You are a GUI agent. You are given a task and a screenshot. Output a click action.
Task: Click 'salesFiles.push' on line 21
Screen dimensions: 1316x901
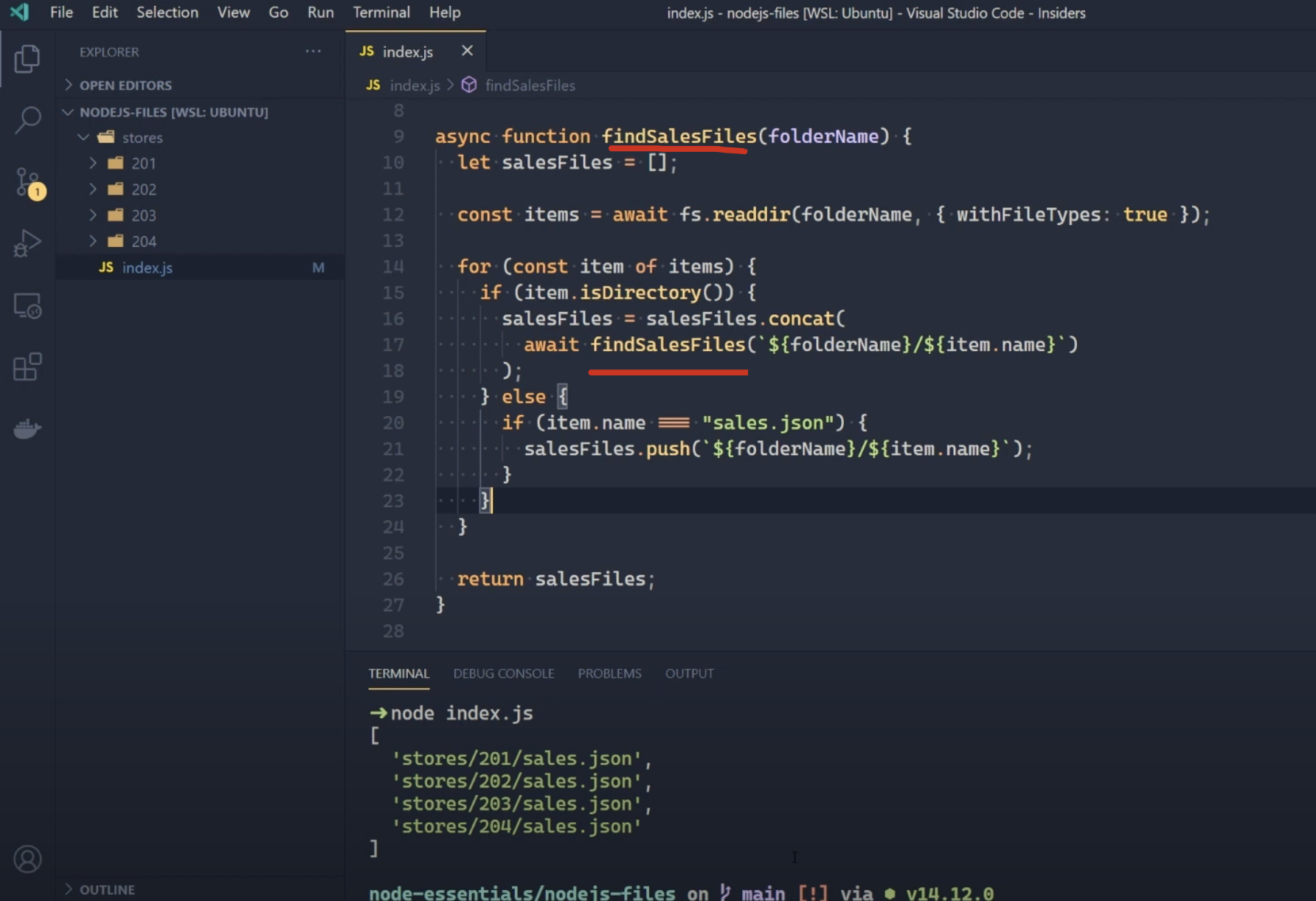(606, 449)
